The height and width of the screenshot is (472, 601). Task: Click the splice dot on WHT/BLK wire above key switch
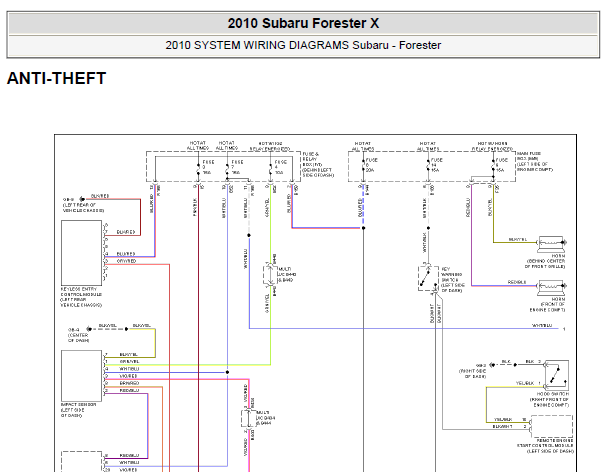(428, 228)
